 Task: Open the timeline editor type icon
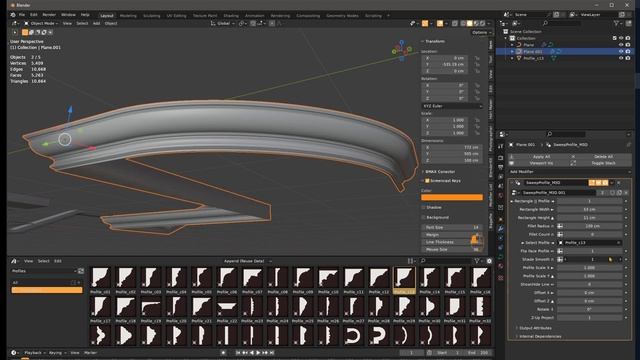(14, 353)
